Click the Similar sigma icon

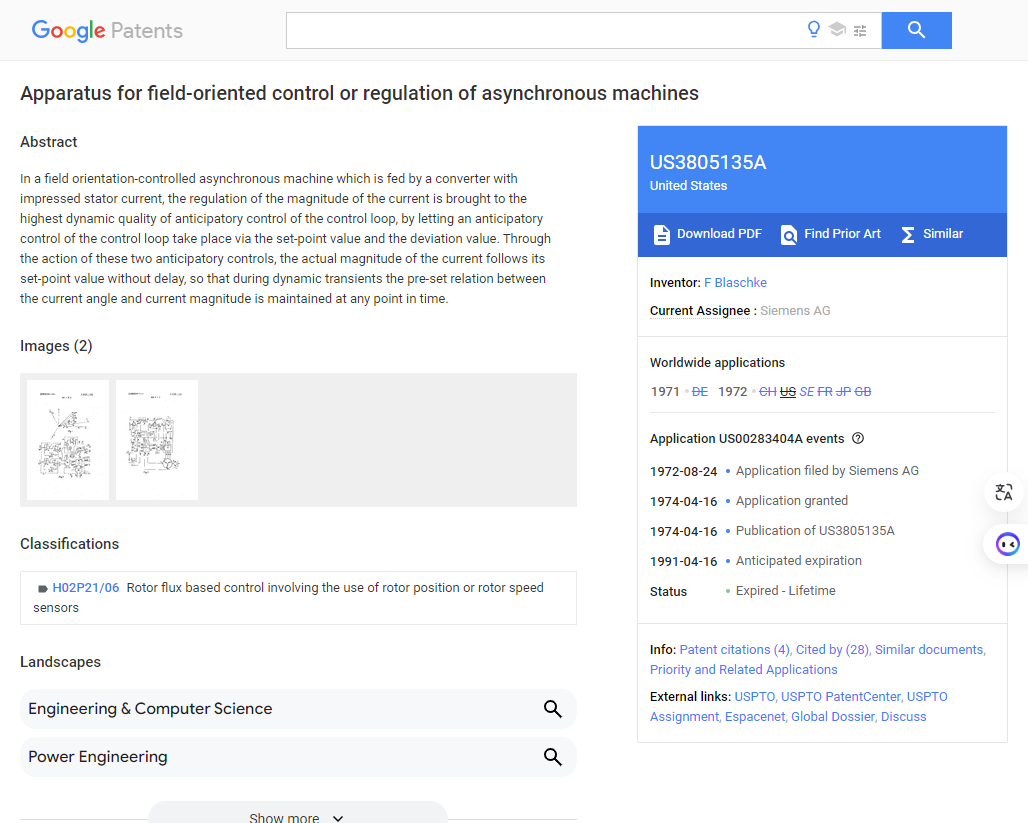pyautogui.click(x=907, y=234)
